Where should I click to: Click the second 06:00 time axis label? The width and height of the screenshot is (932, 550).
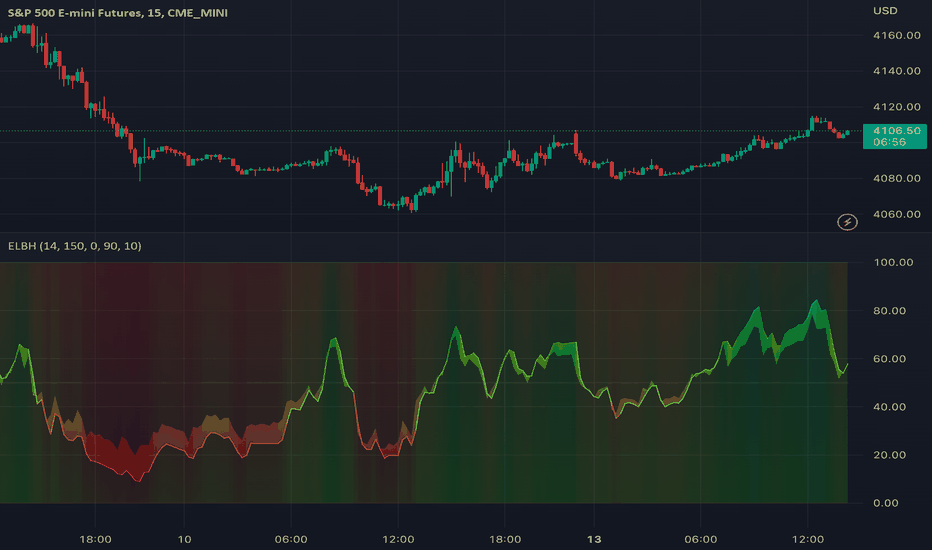[700, 539]
